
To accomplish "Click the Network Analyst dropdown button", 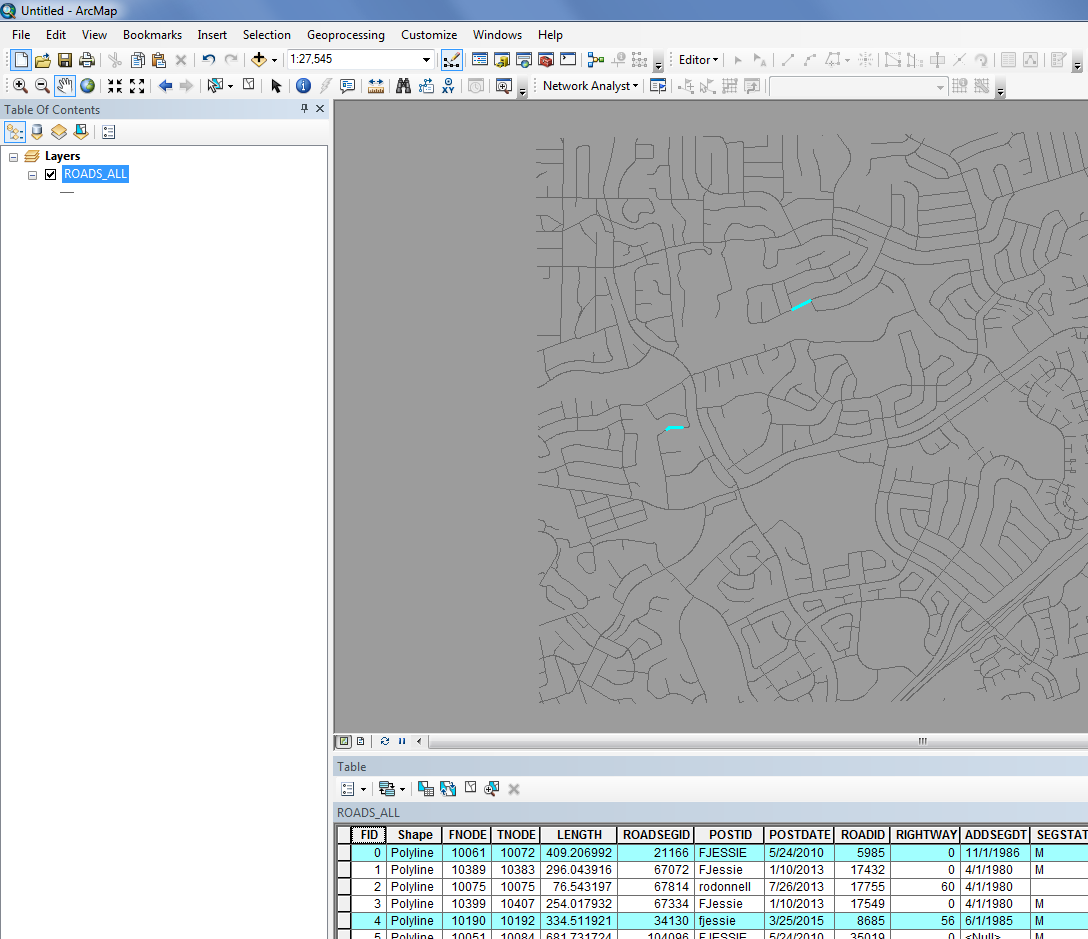I will click(x=590, y=86).
